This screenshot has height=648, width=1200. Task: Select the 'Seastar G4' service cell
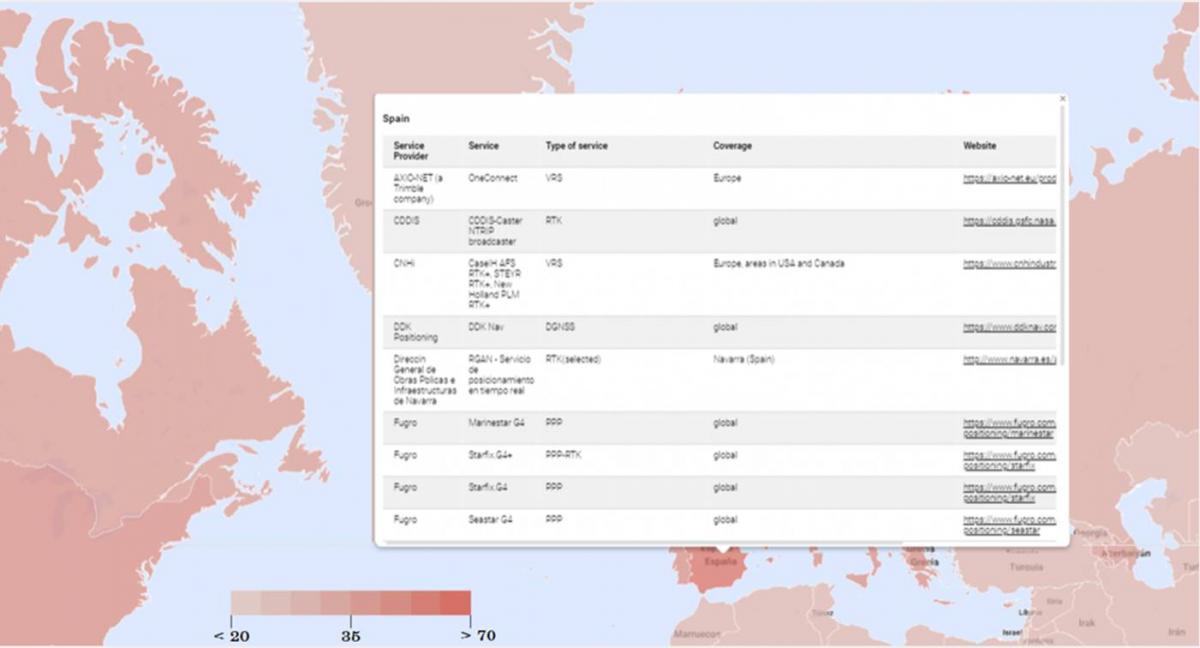490,520
